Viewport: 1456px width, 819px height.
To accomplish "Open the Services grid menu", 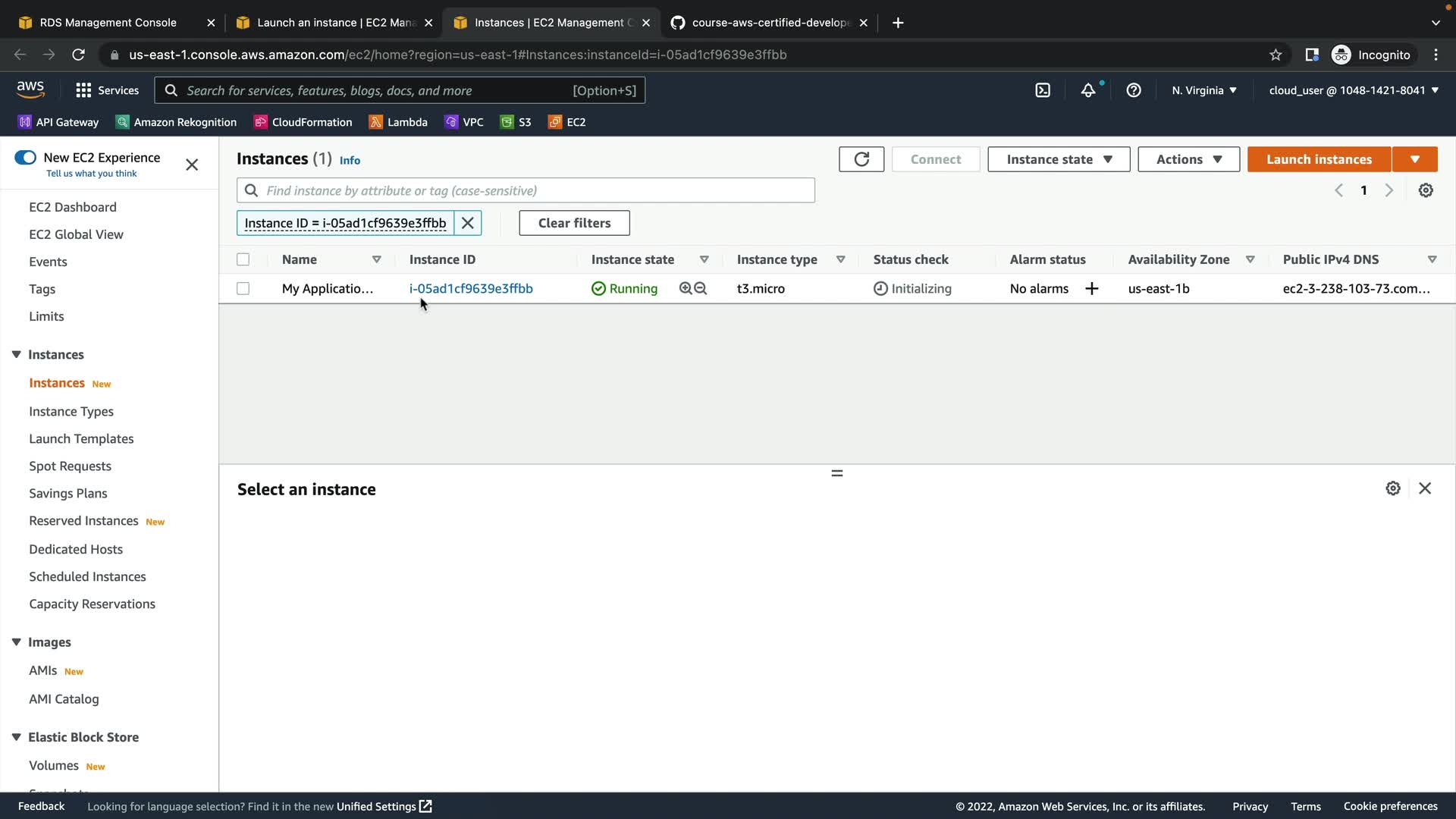I will click(x=83, y=90).
